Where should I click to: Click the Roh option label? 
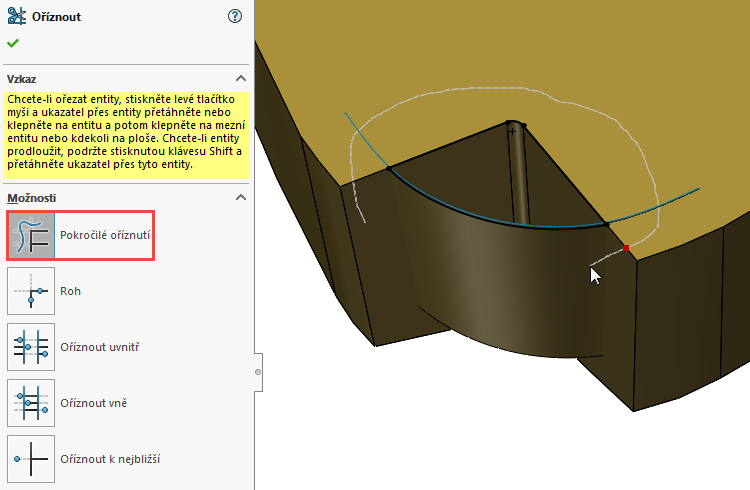click(70, 291)
